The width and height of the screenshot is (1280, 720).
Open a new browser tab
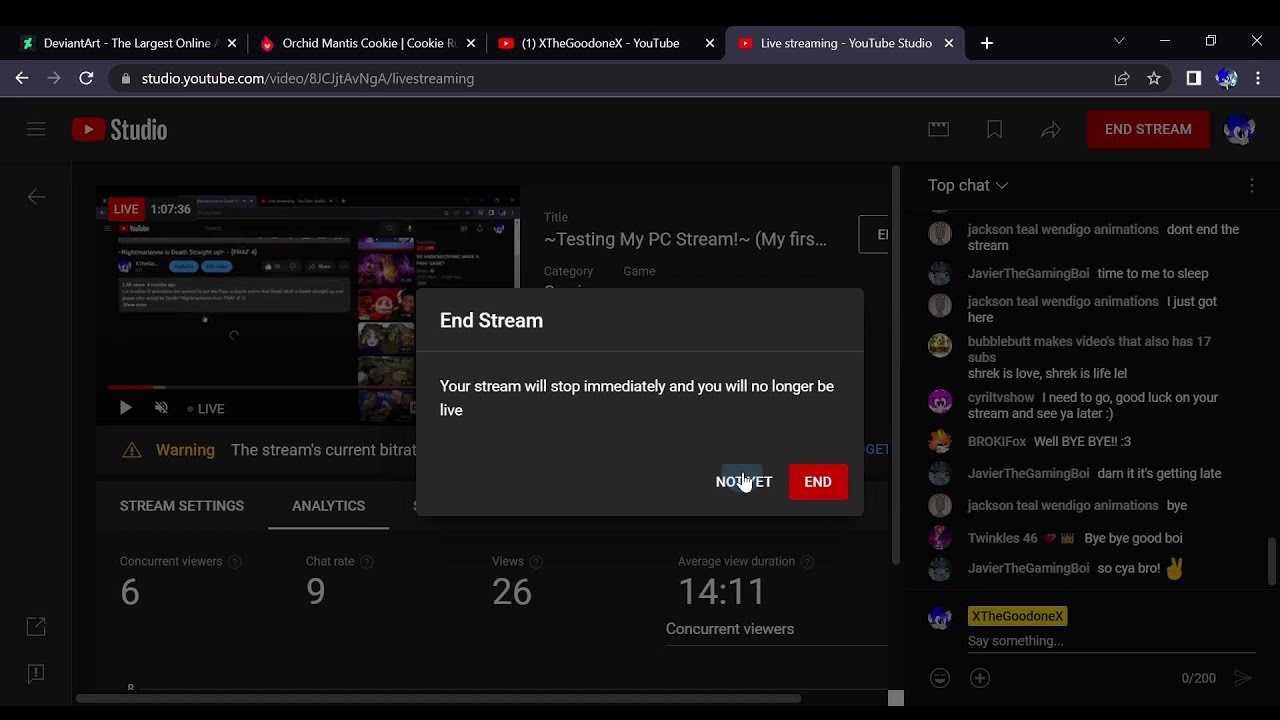coord(987,43)
